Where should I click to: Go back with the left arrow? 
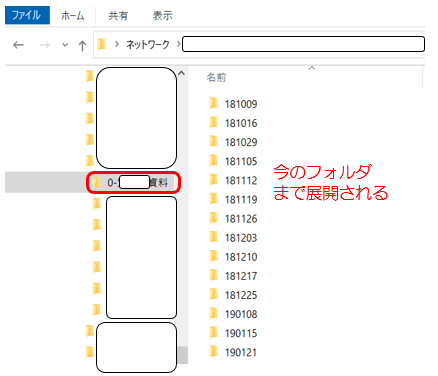(x=18, y=45)
